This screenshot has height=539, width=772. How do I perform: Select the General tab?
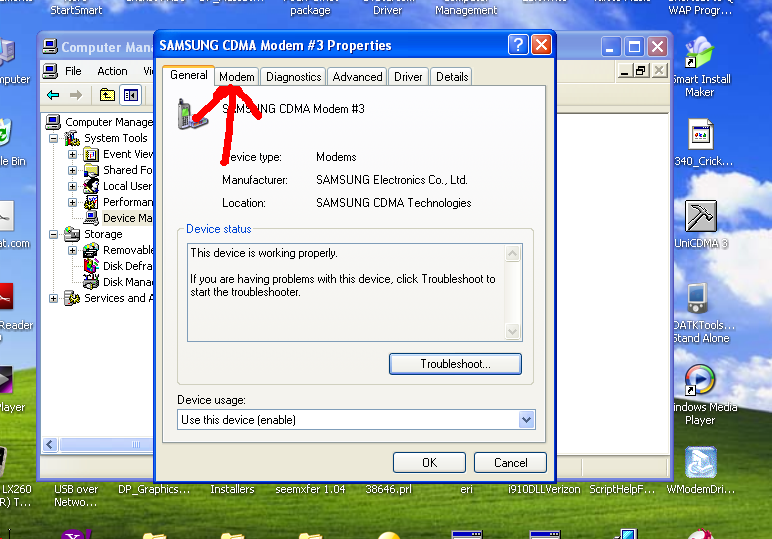click(189, 75)
